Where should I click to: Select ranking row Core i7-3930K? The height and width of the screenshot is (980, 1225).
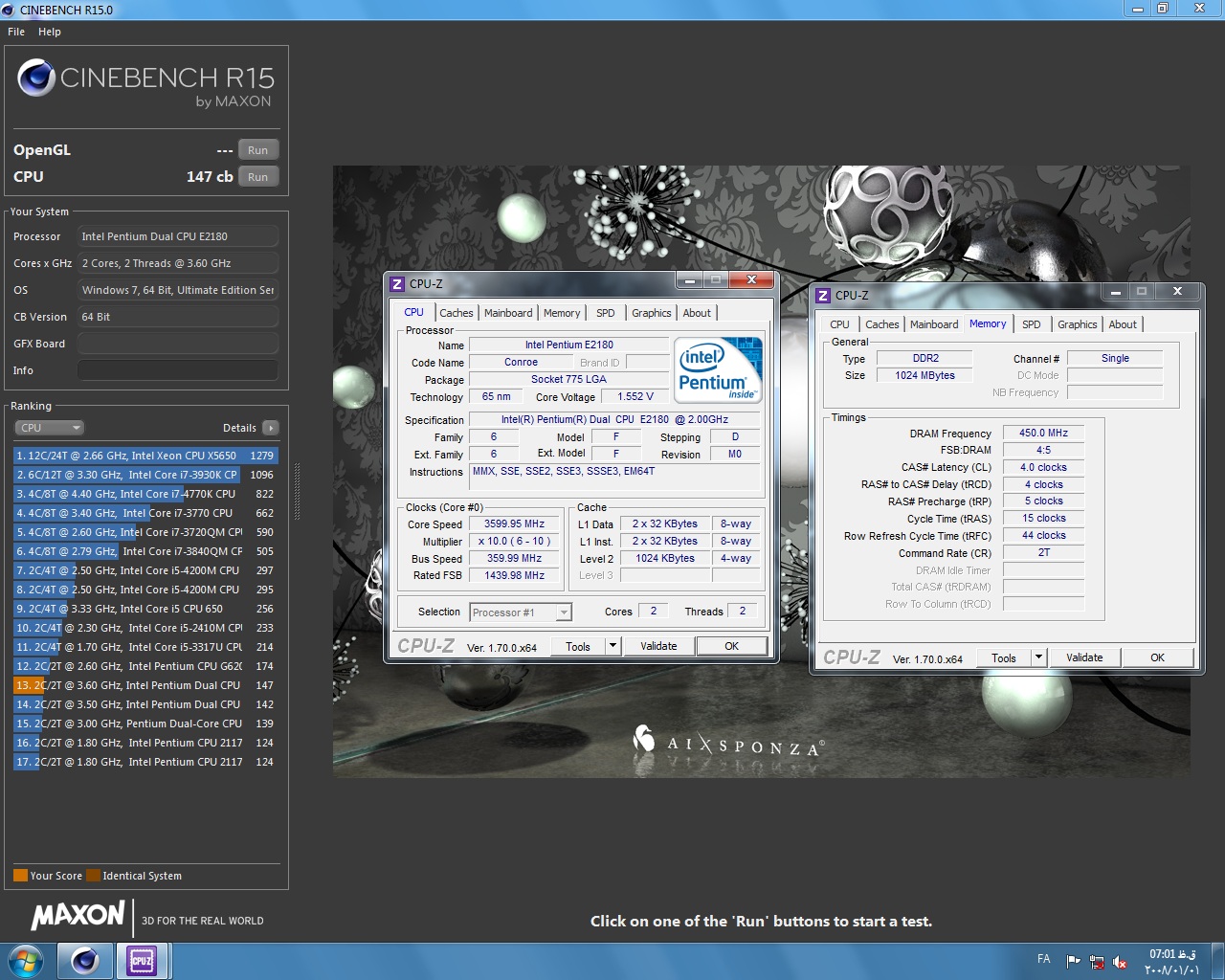tap(145, 475)
